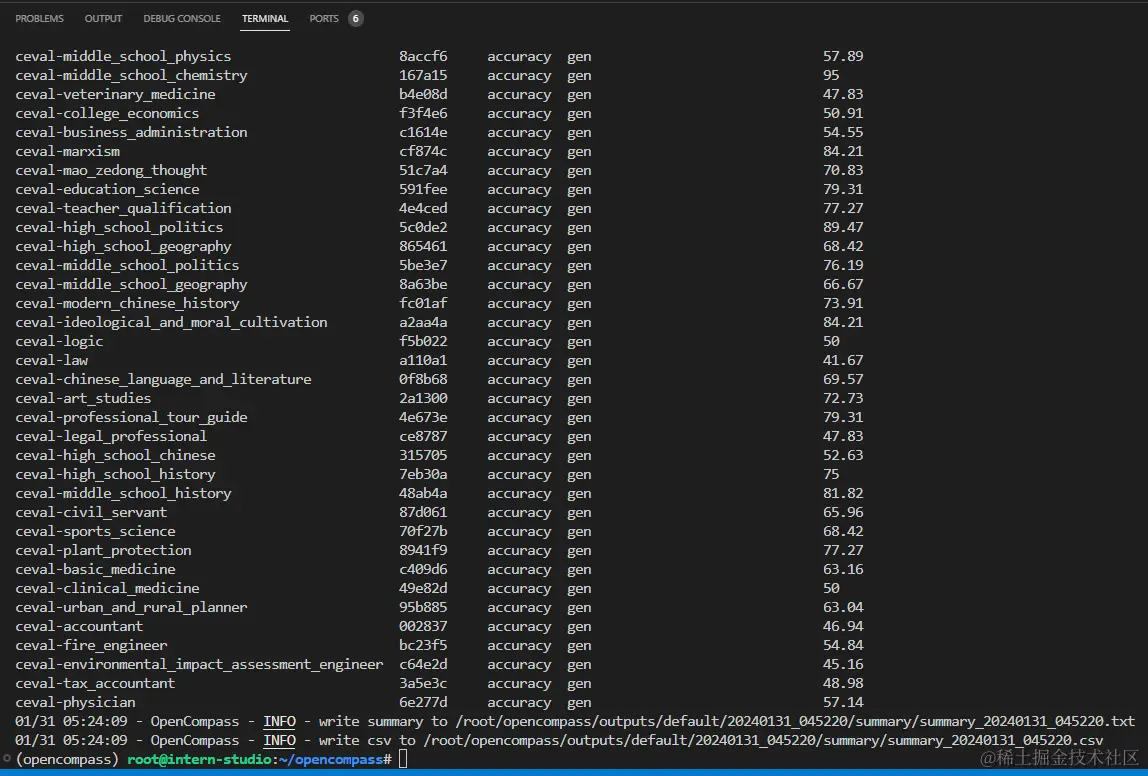Click the score value 57.89

click(843, 56)
